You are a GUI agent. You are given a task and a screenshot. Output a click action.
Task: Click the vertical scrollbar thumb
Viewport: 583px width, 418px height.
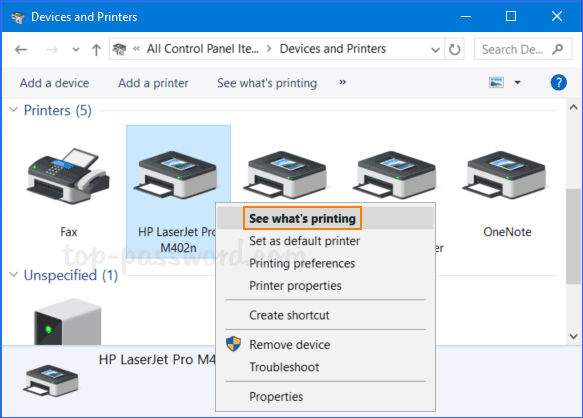tap(573, 237)
